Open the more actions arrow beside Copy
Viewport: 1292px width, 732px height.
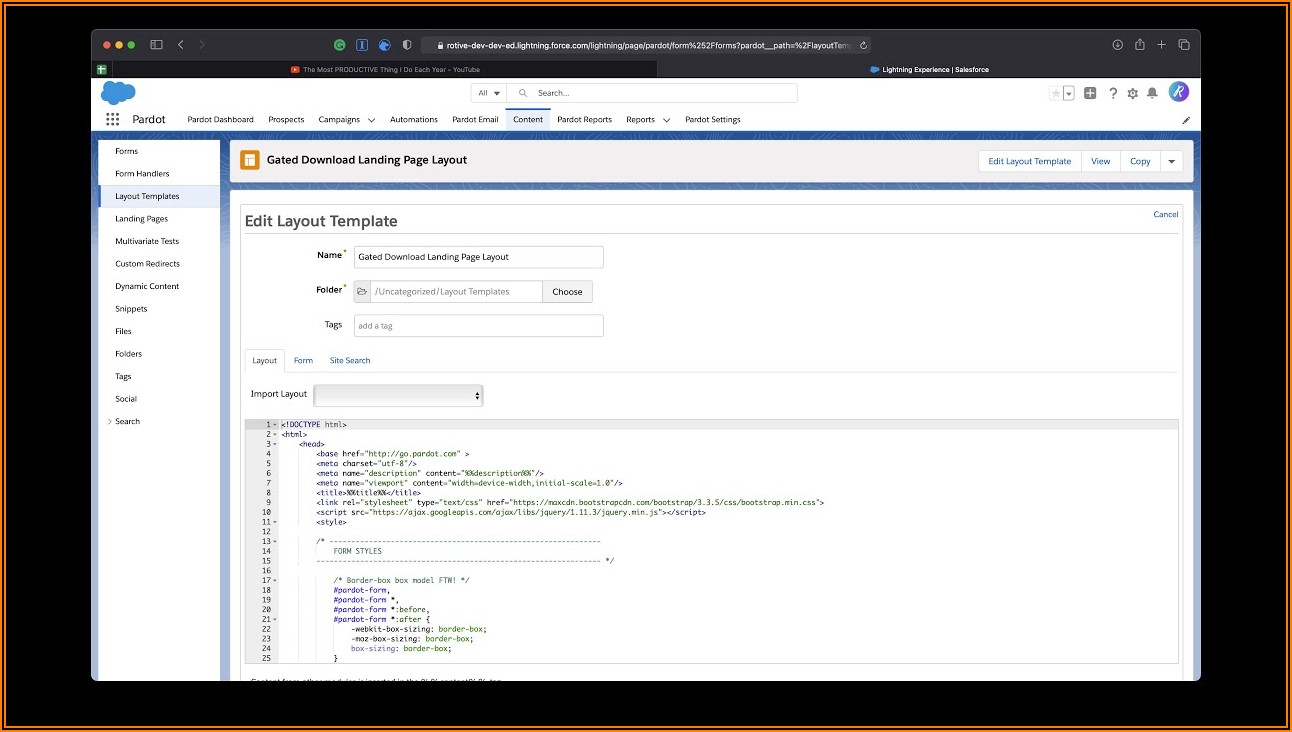tap(1171, 161)
